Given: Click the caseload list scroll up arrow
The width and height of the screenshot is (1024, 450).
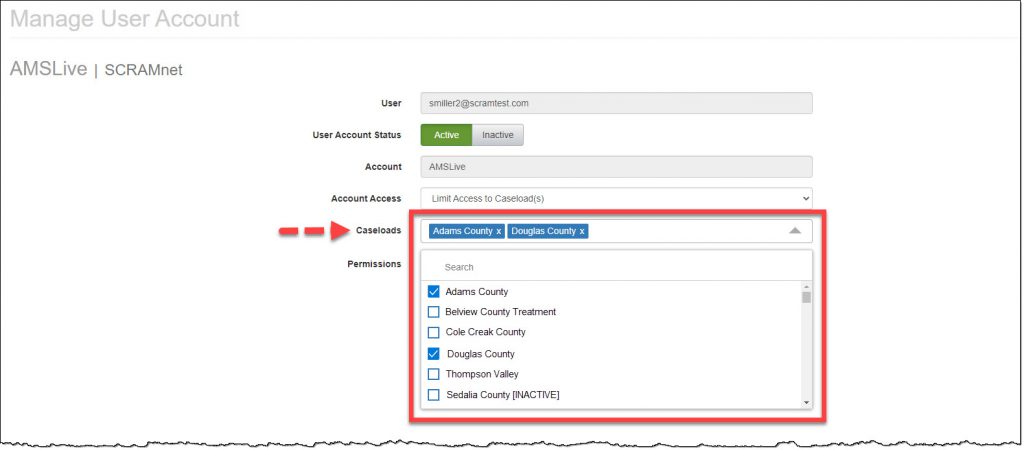Looking at the screenshot, I should point(806,286).
